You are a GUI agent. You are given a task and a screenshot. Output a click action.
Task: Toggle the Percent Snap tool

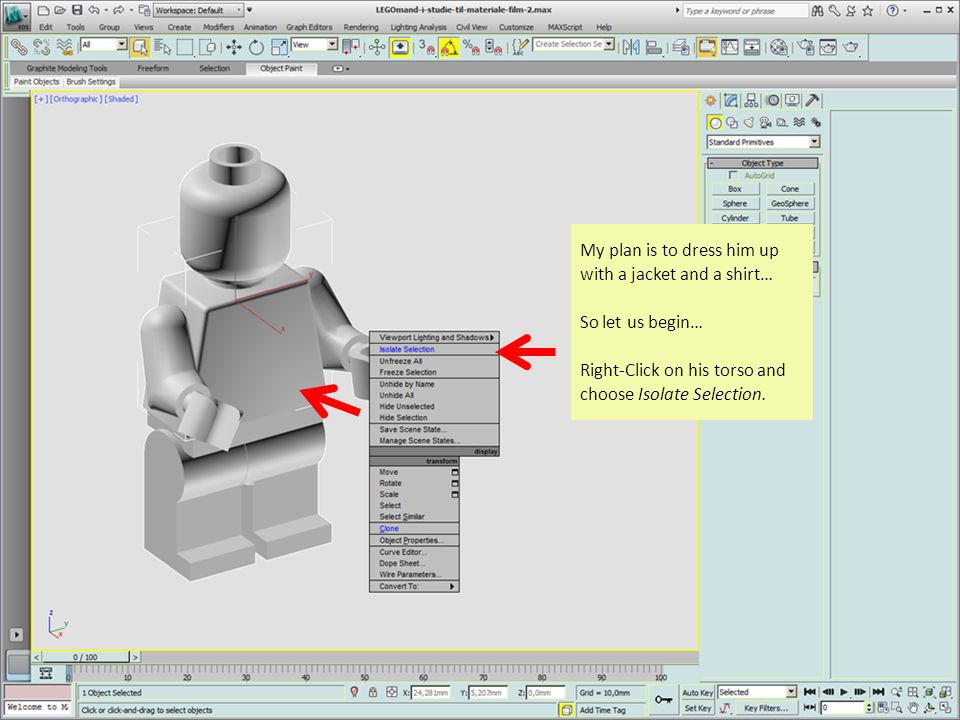[x=471, y=47]
